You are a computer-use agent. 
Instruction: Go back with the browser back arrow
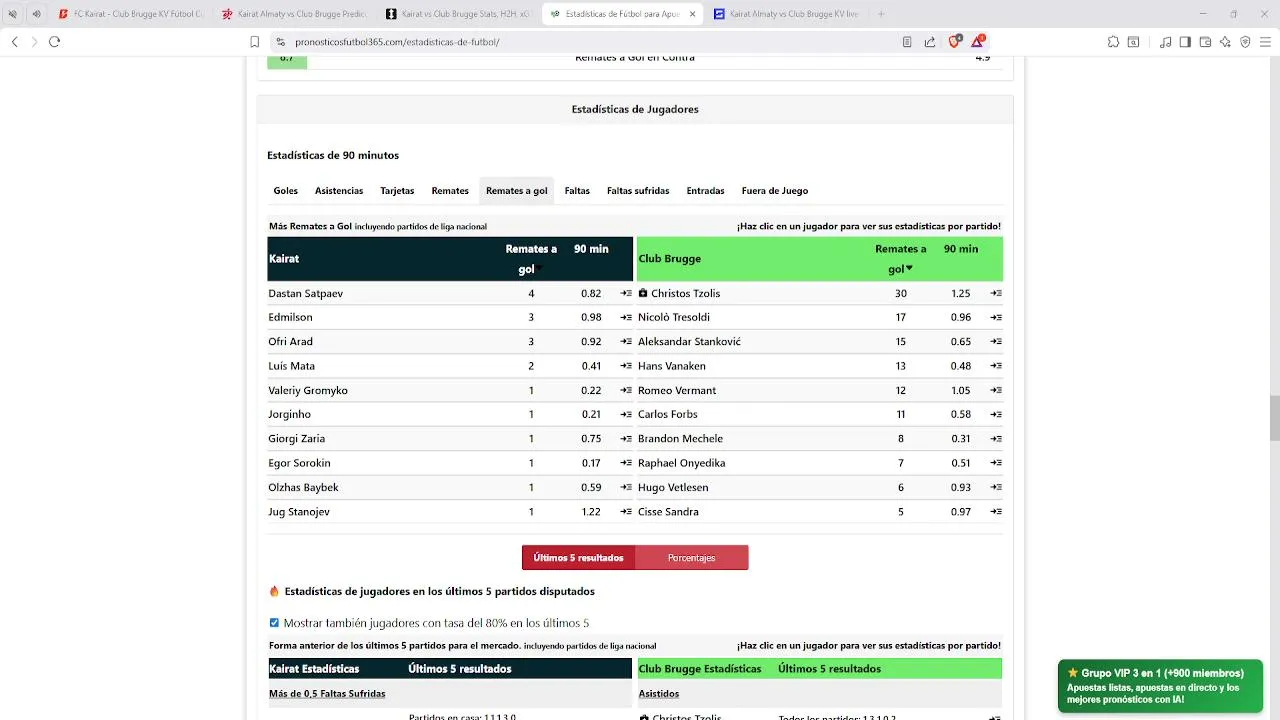14,42
